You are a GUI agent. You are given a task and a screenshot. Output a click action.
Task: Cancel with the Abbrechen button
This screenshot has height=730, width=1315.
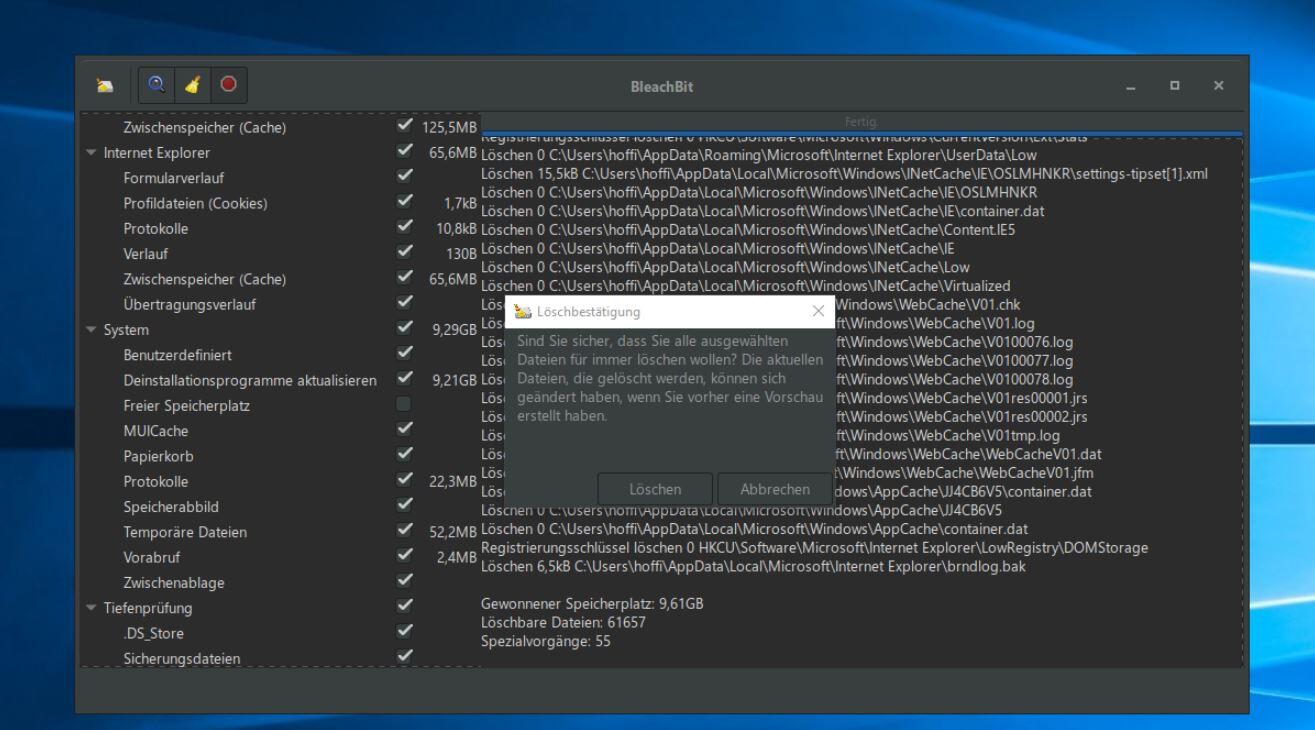[775, 489]
